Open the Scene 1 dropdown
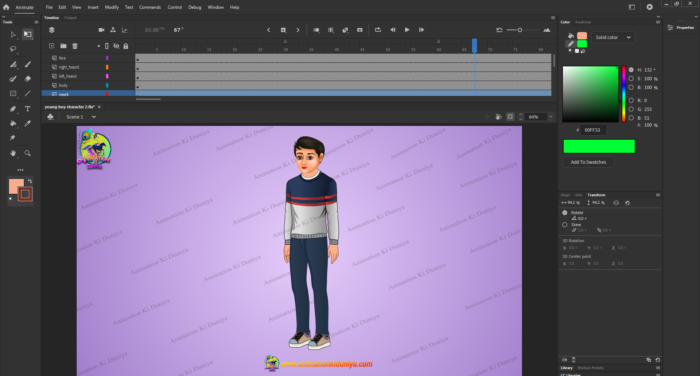 (x=81, y=117)
